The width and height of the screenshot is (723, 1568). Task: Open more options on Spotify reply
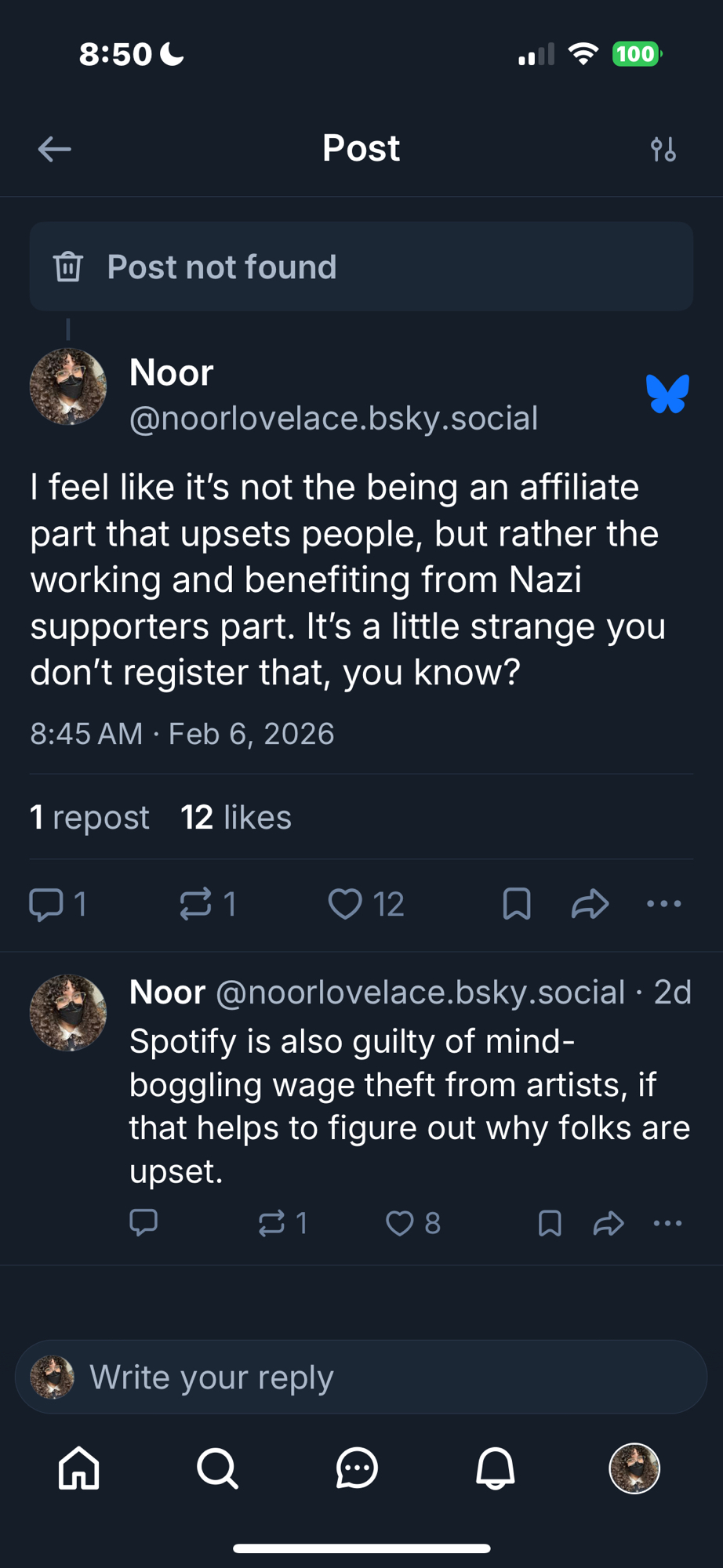point(667,1223)
